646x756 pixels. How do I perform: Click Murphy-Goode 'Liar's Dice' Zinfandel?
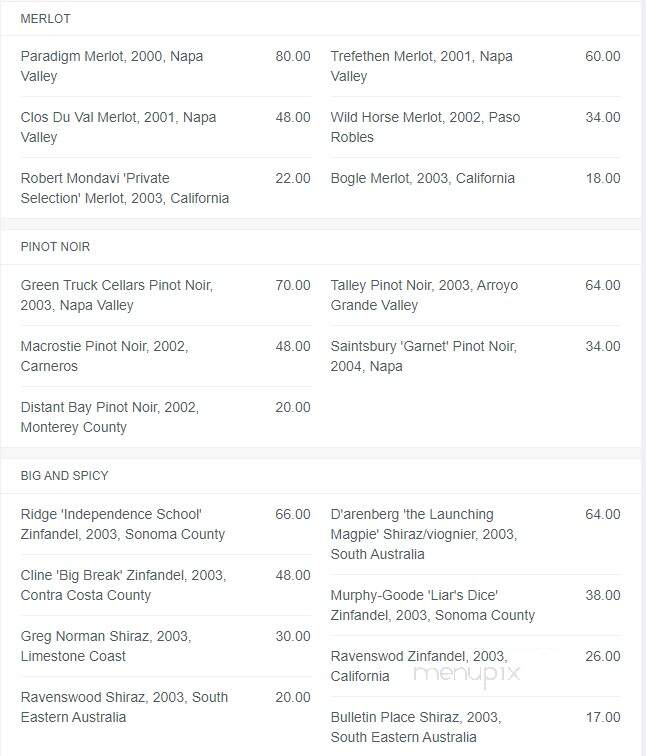click(x=475, y=605)
